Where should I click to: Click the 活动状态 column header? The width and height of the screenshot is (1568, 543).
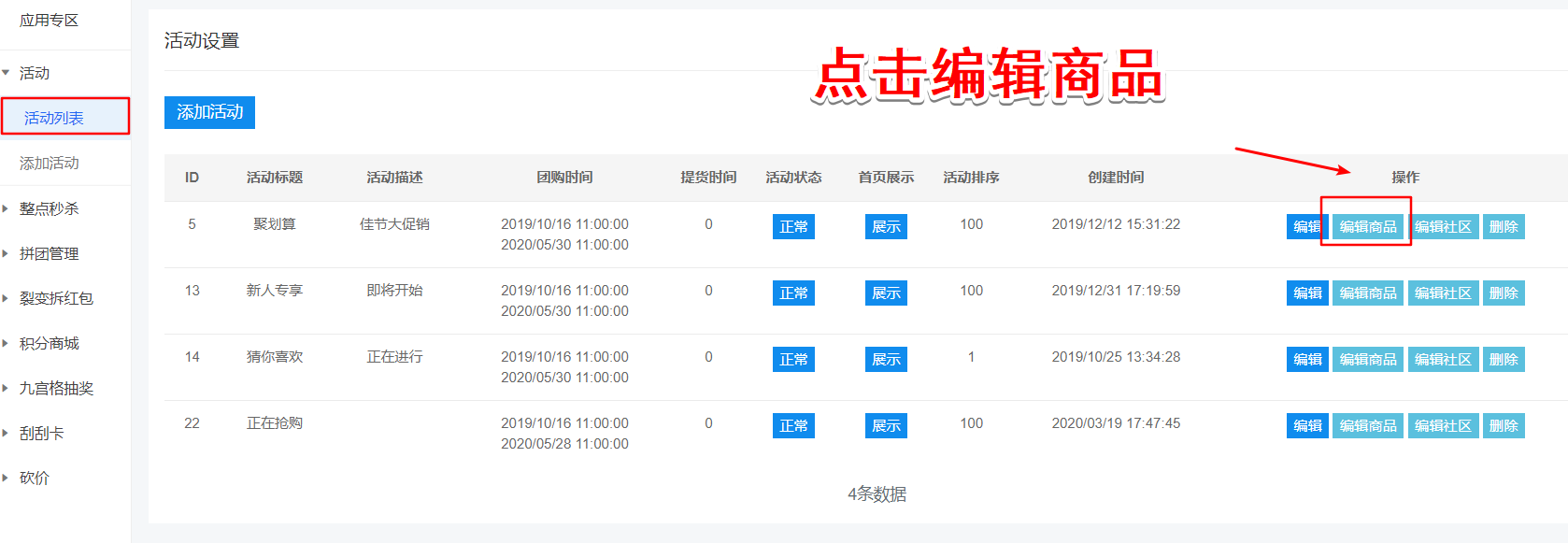(793, 178)
